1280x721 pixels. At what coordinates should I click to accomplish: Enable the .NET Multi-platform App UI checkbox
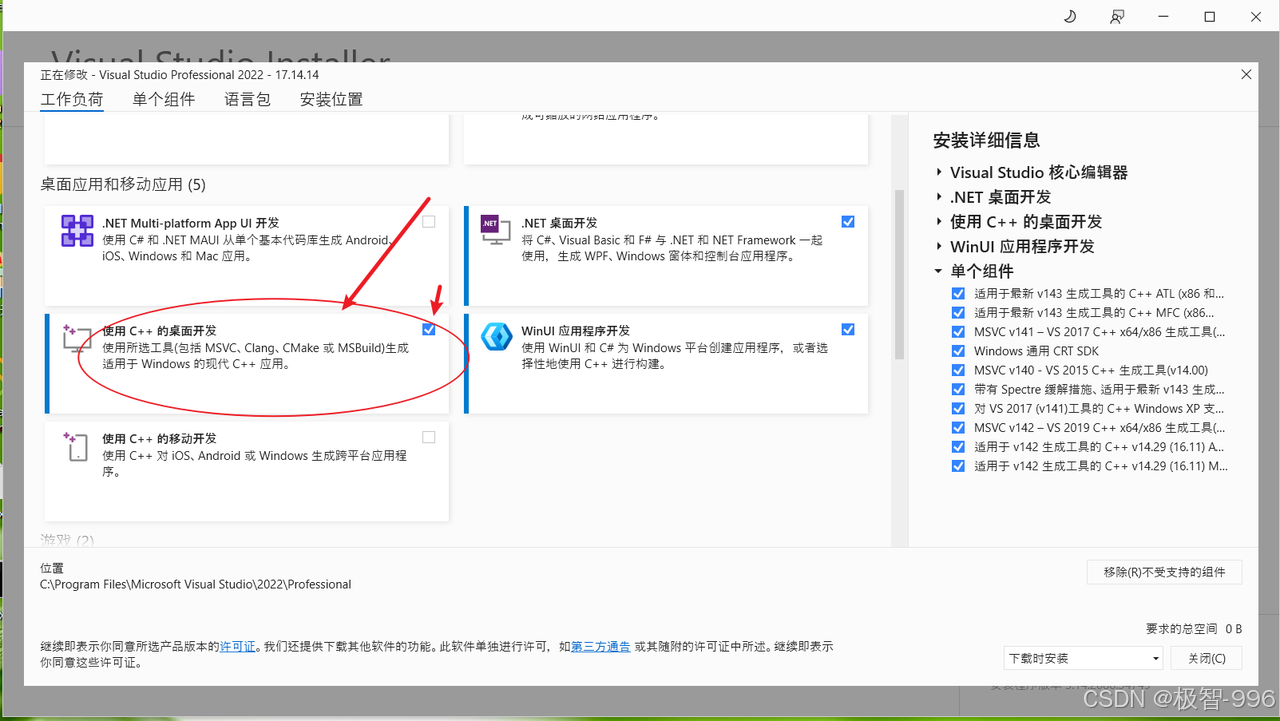tap(429, 222)
